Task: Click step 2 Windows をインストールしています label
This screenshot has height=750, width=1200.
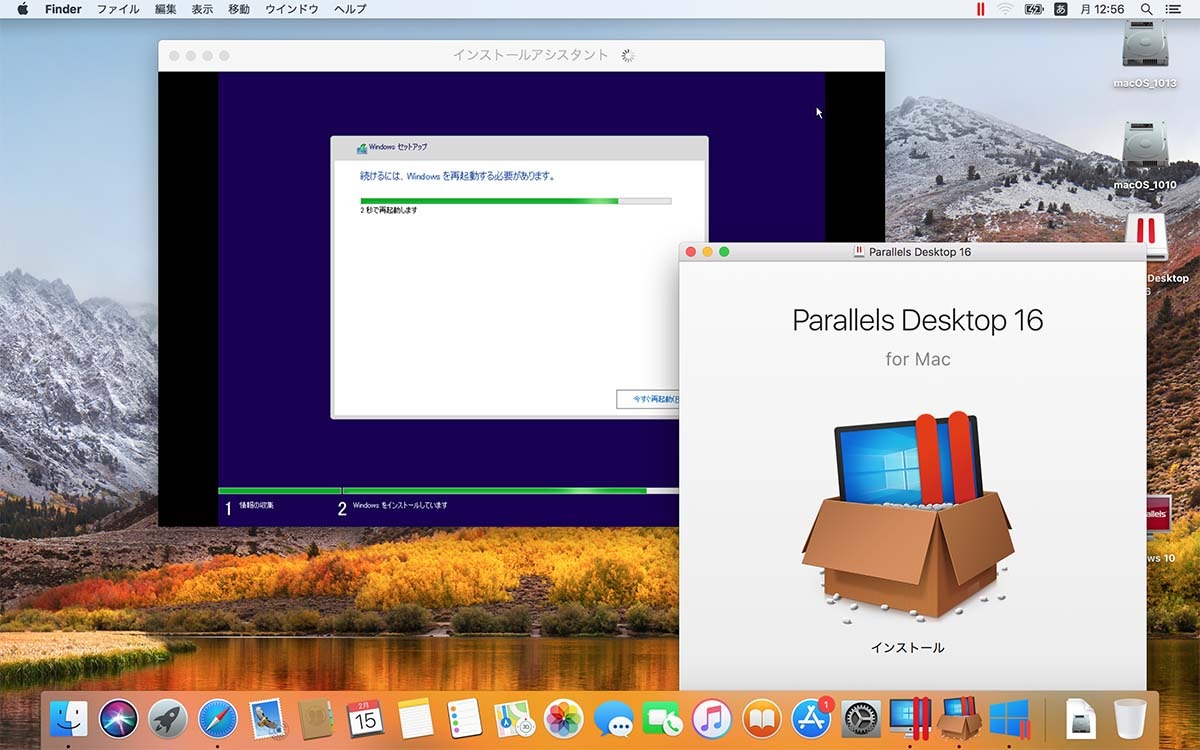Action: (400, 506)
